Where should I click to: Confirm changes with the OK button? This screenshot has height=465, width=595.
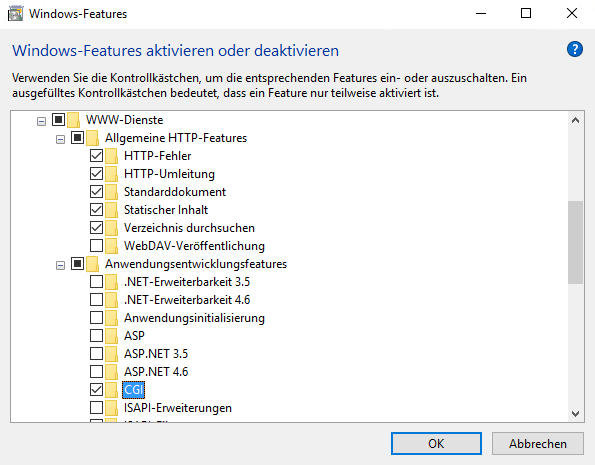(x=436, y=443)
